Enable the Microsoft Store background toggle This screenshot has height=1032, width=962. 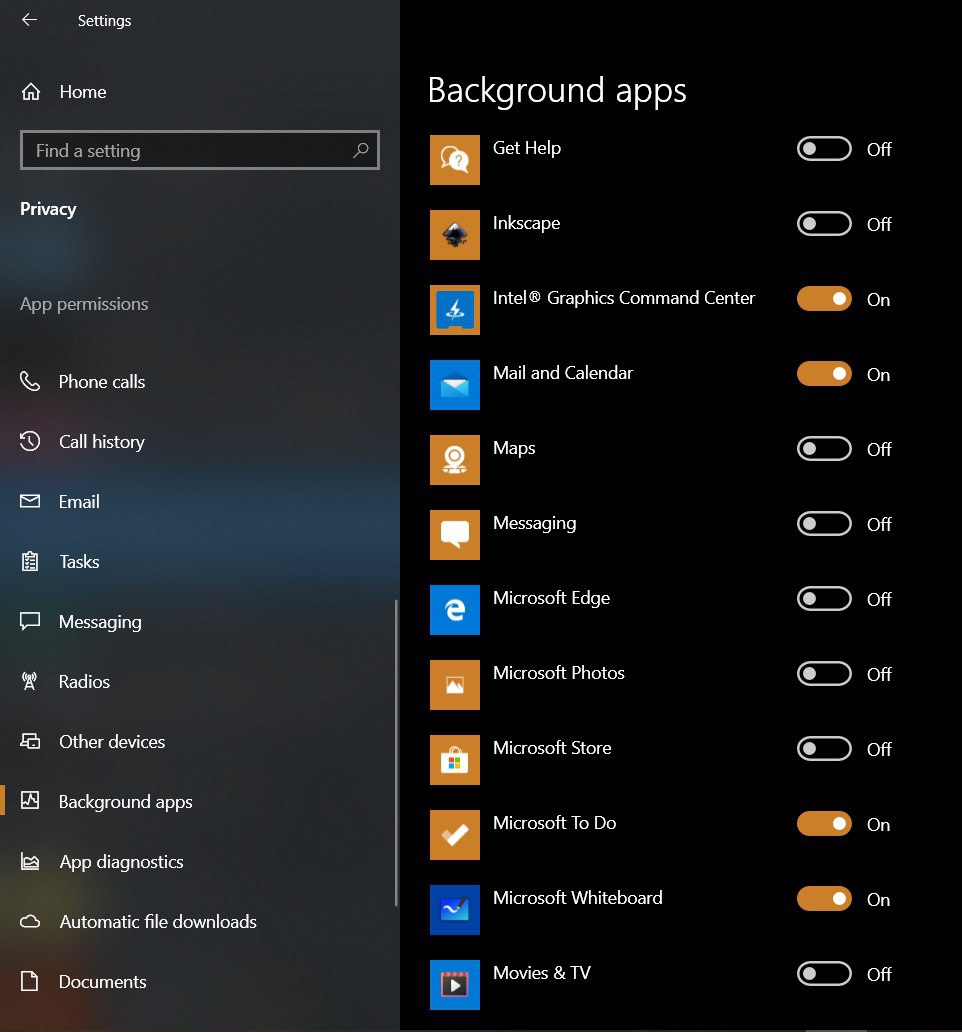pyautogui.click(x=824, y=749)
